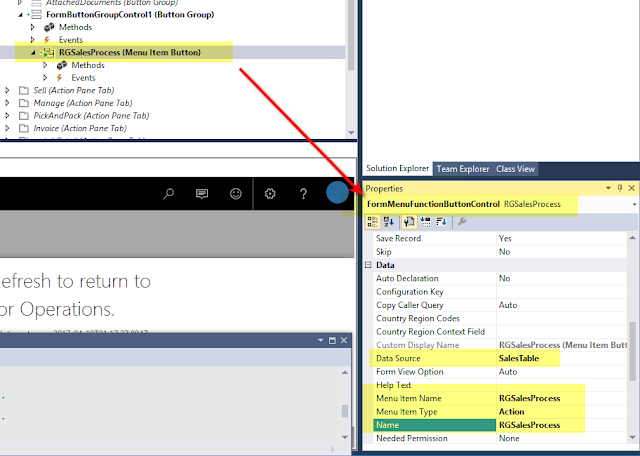The height and width of the screenshot is (456, 640).
Task: Click the Data Source value SalesTable
Action: pyautogui.click(x=519, y=358)
